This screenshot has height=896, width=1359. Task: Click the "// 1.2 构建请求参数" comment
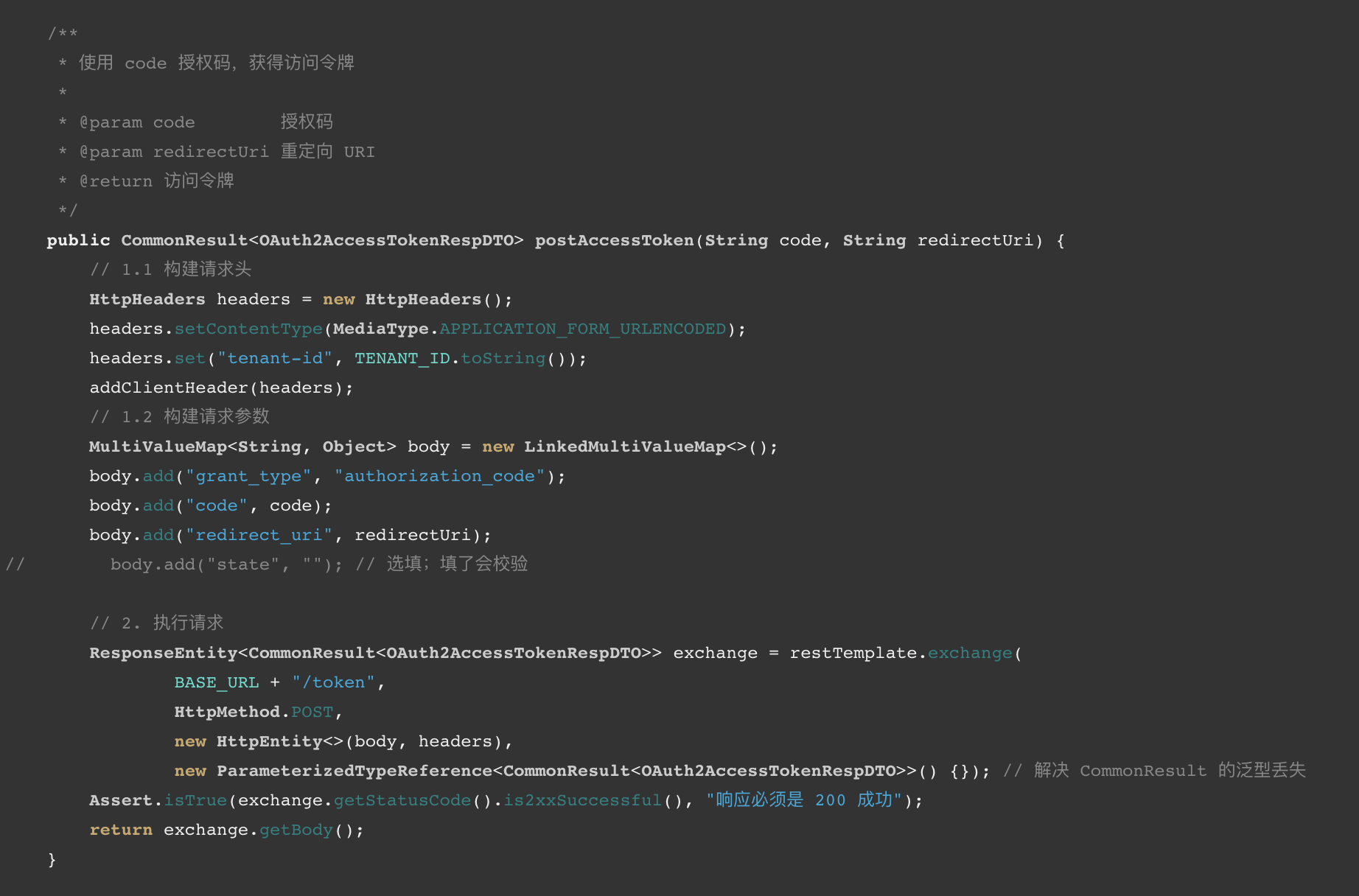[180, 417]
